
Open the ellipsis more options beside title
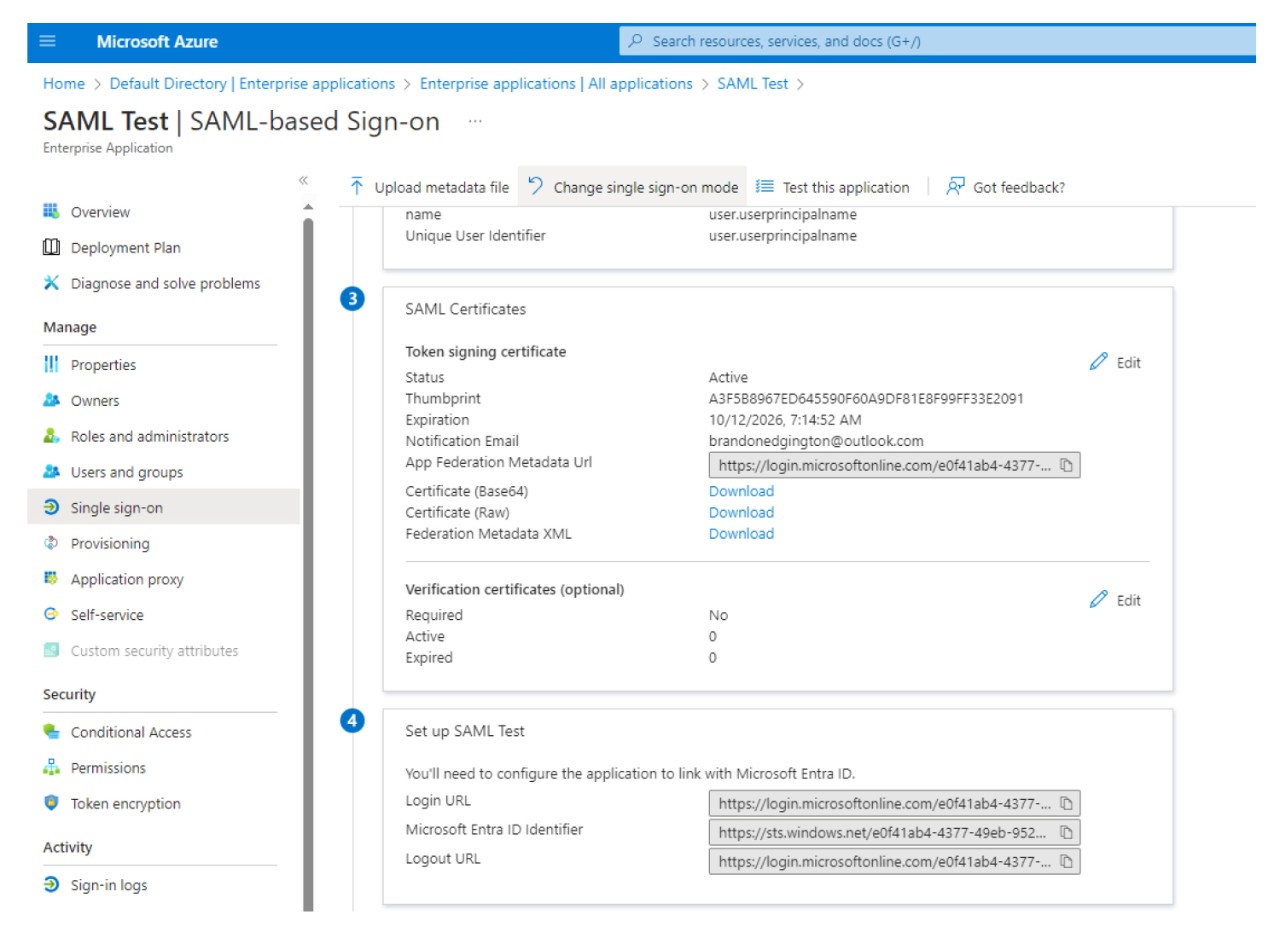click(x=475, y=122)
